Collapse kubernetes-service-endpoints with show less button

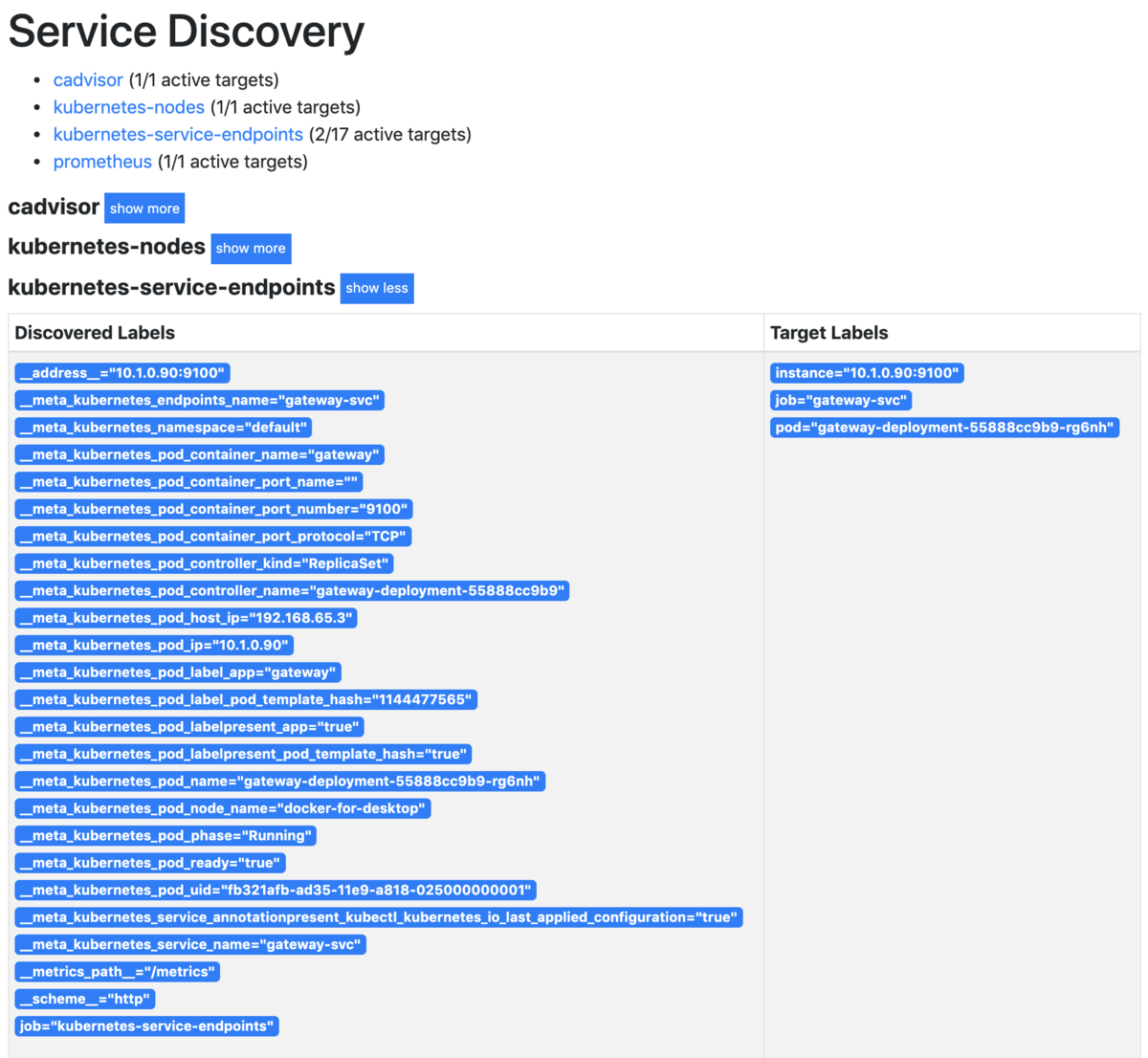point(377,288)
